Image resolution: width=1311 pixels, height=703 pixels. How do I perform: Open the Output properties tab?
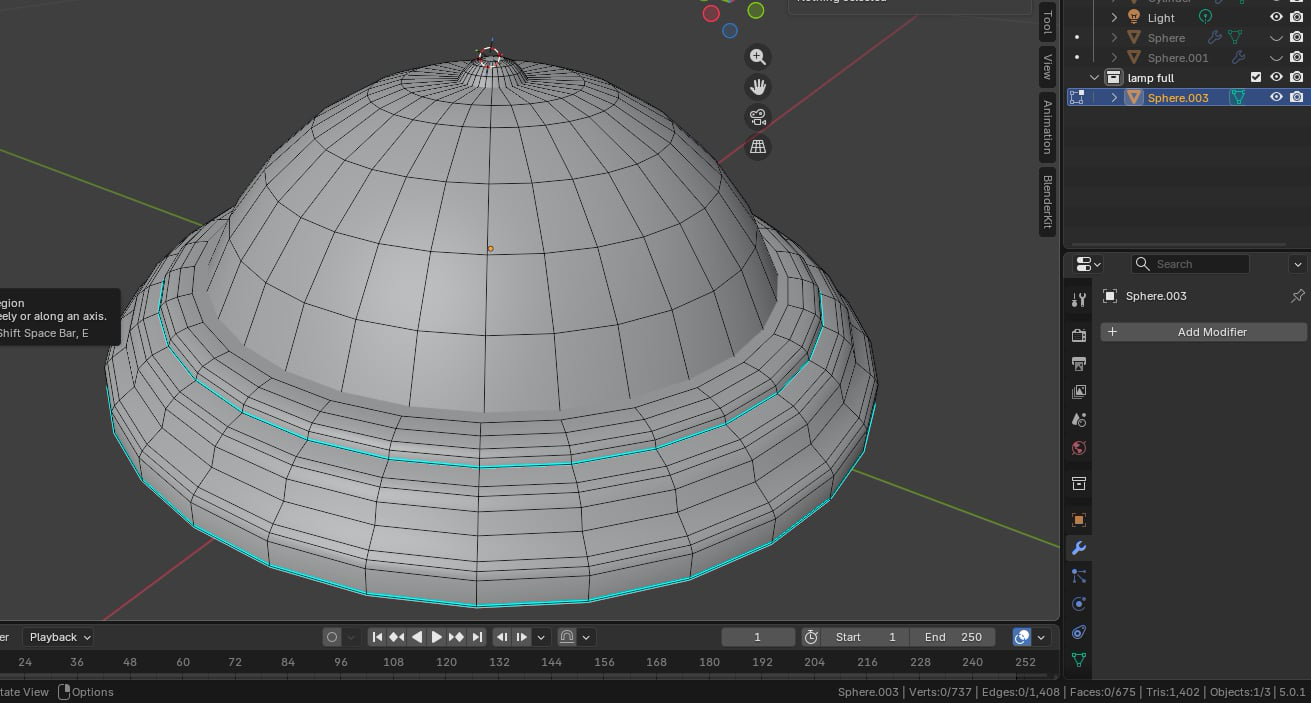(1078, 363)
